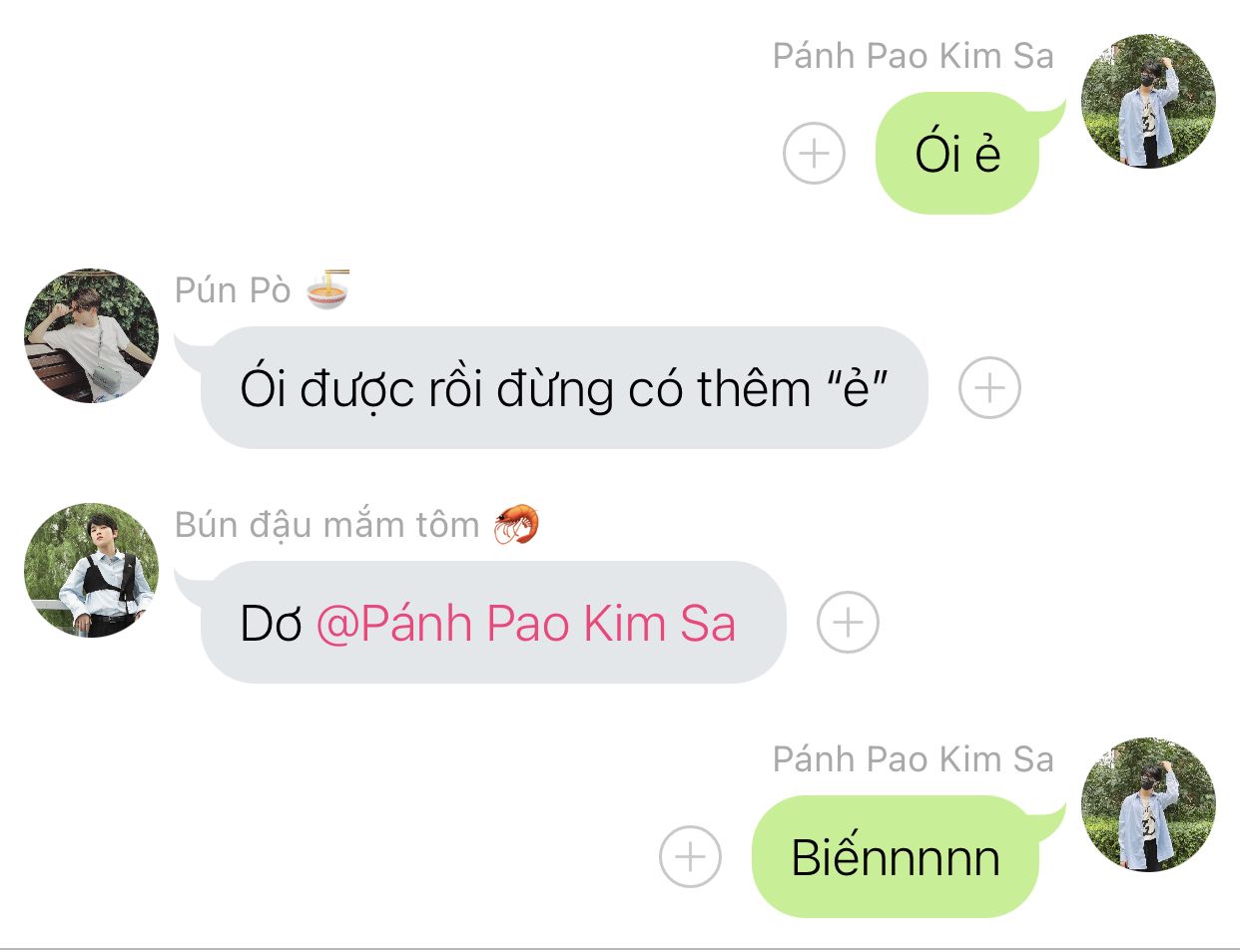Click the sender name Pún Pò

coord(233,290)
